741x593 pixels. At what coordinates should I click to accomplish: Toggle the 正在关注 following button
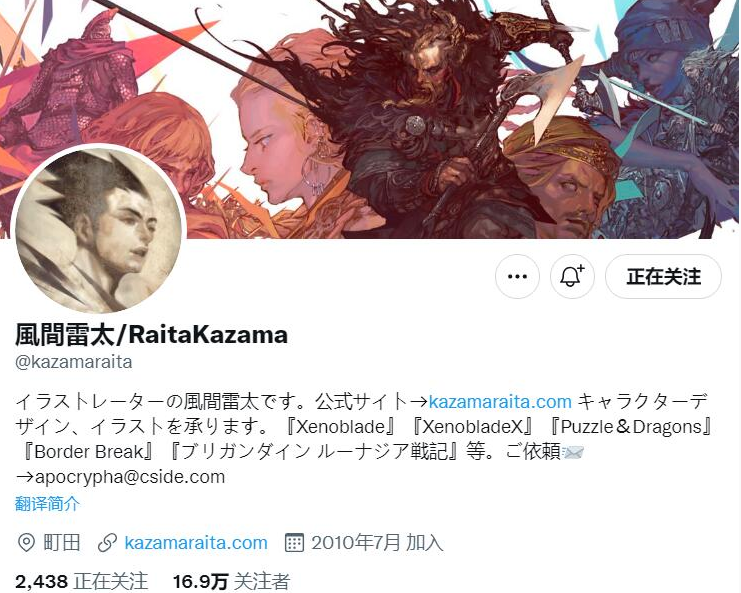663,276
